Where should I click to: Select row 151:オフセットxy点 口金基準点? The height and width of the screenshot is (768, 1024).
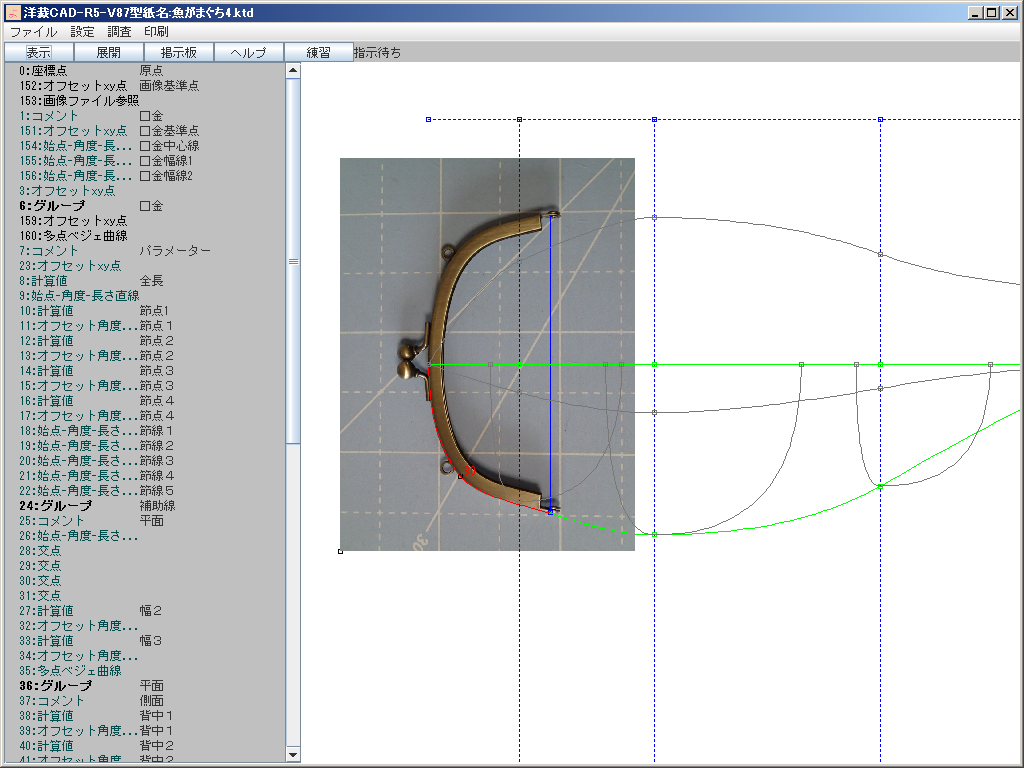[109, 131]
